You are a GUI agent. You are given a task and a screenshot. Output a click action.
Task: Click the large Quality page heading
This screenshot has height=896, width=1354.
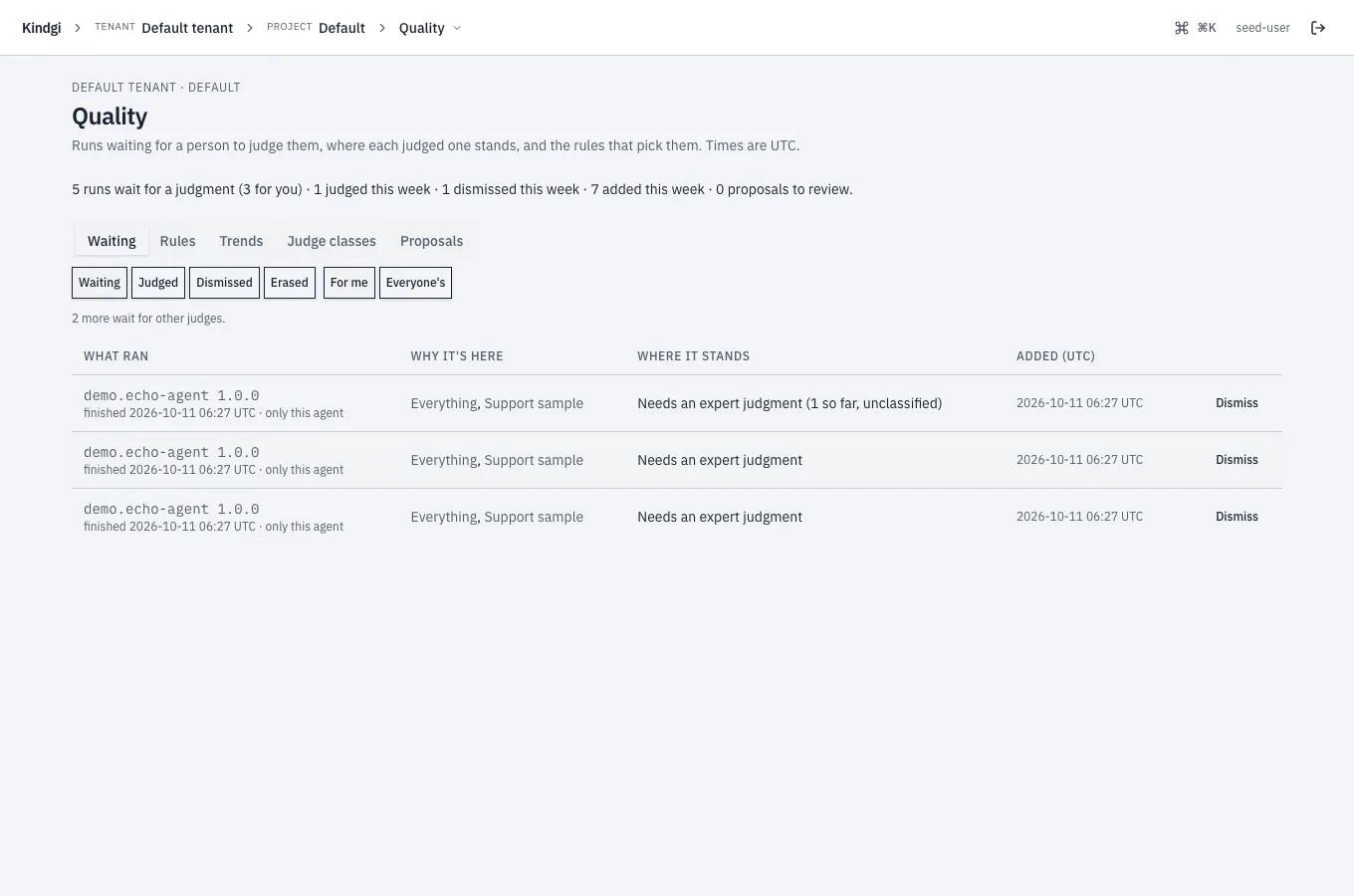[110, 116]
